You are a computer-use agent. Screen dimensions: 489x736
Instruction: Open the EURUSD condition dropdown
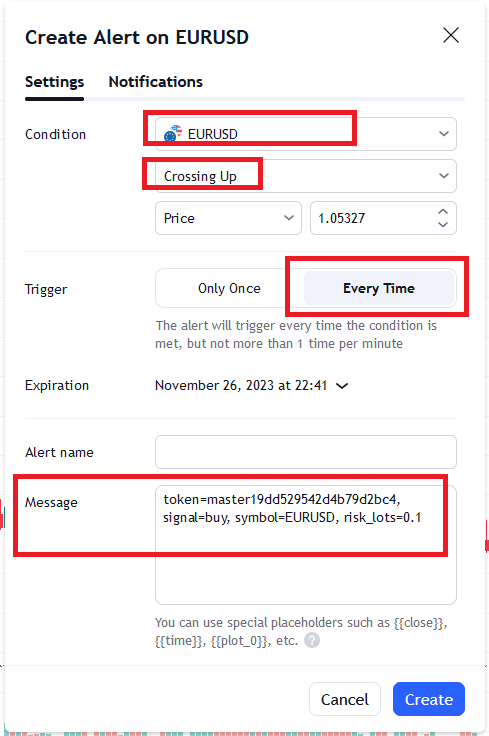pyautogui.click(x=306, y=134)
